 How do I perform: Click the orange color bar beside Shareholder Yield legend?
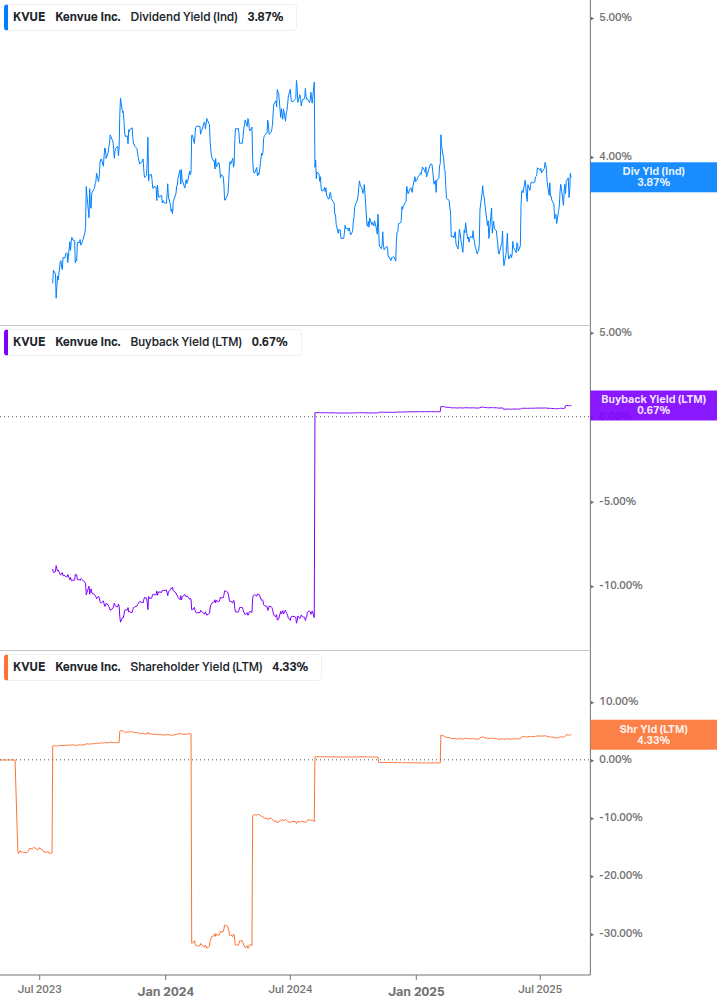pos(6,667)
